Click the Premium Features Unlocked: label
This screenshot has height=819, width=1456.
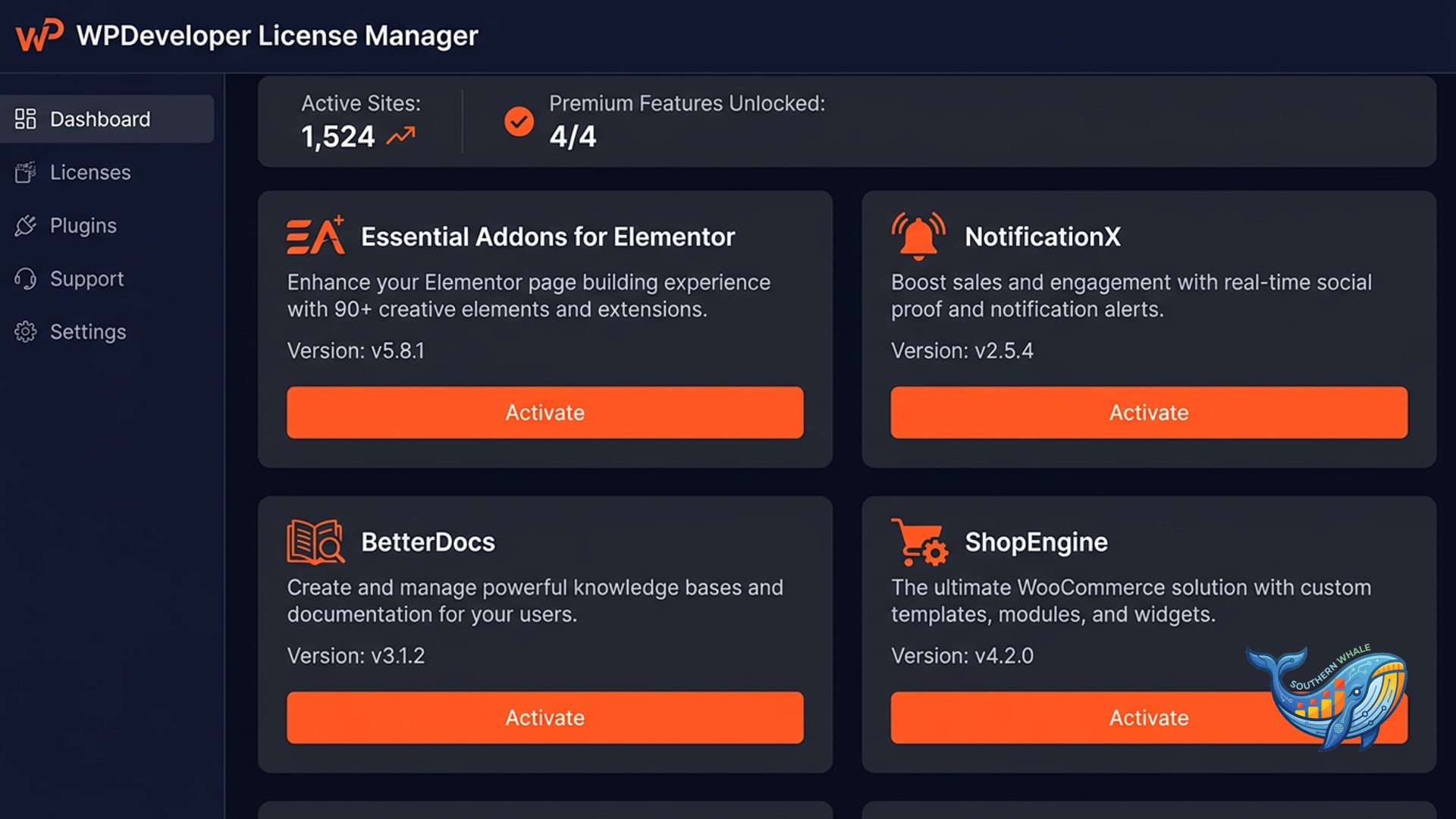[x=687, y=103]
